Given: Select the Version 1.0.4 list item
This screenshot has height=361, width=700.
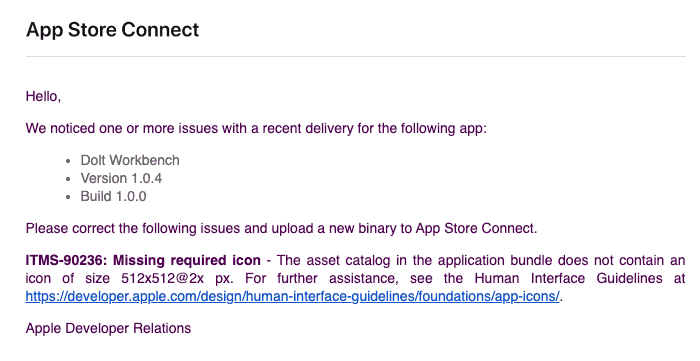Looking at the screenshot, I should [121, 178].
